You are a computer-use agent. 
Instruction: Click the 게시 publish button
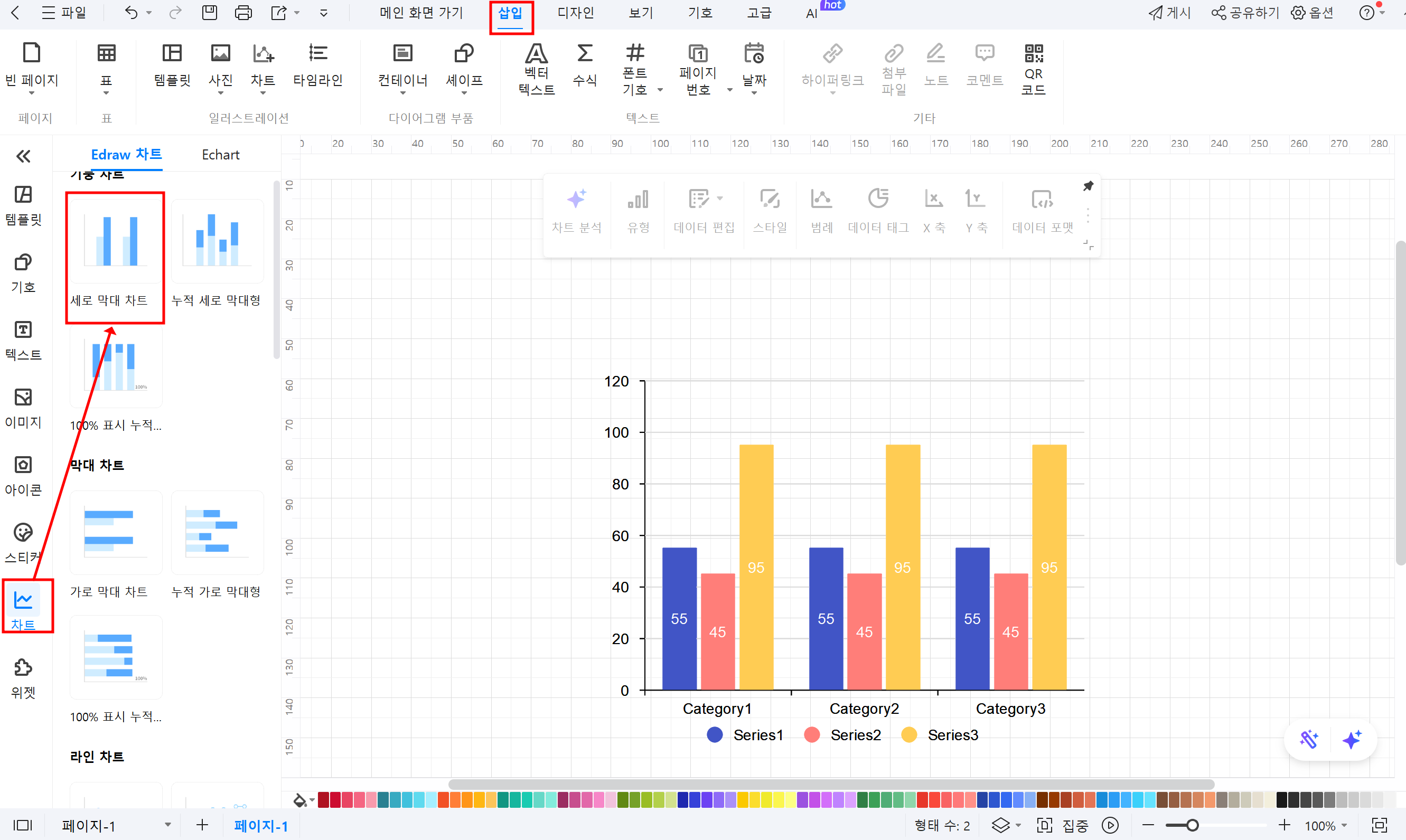click(1170, 13)
